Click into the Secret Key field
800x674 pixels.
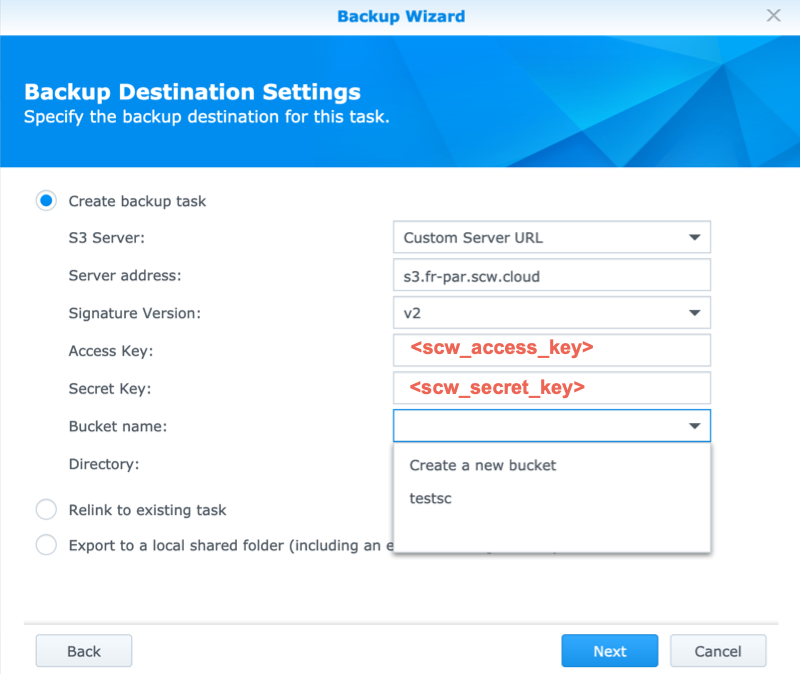[551, 388]
